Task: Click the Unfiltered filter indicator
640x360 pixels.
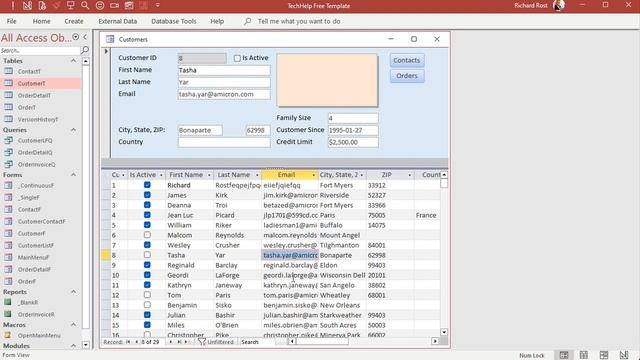Action: 216,342
